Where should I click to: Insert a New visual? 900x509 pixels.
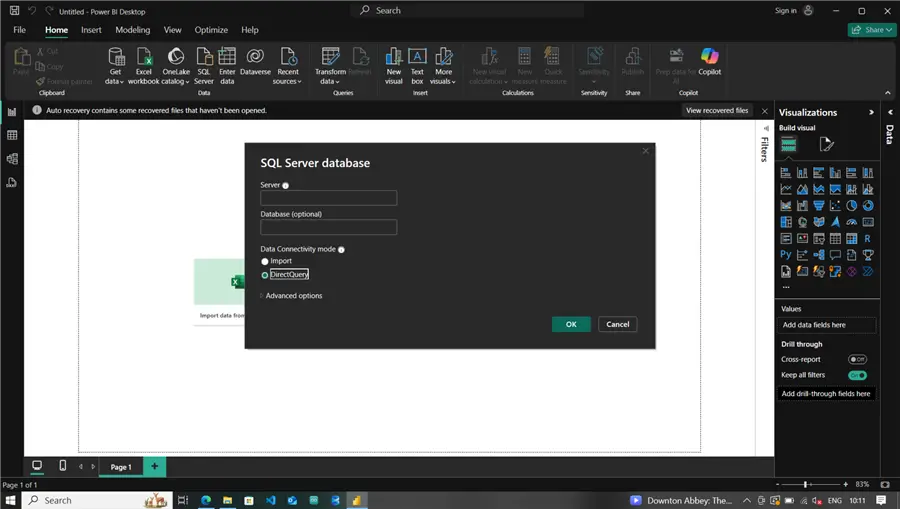click(x=394, y=65)
